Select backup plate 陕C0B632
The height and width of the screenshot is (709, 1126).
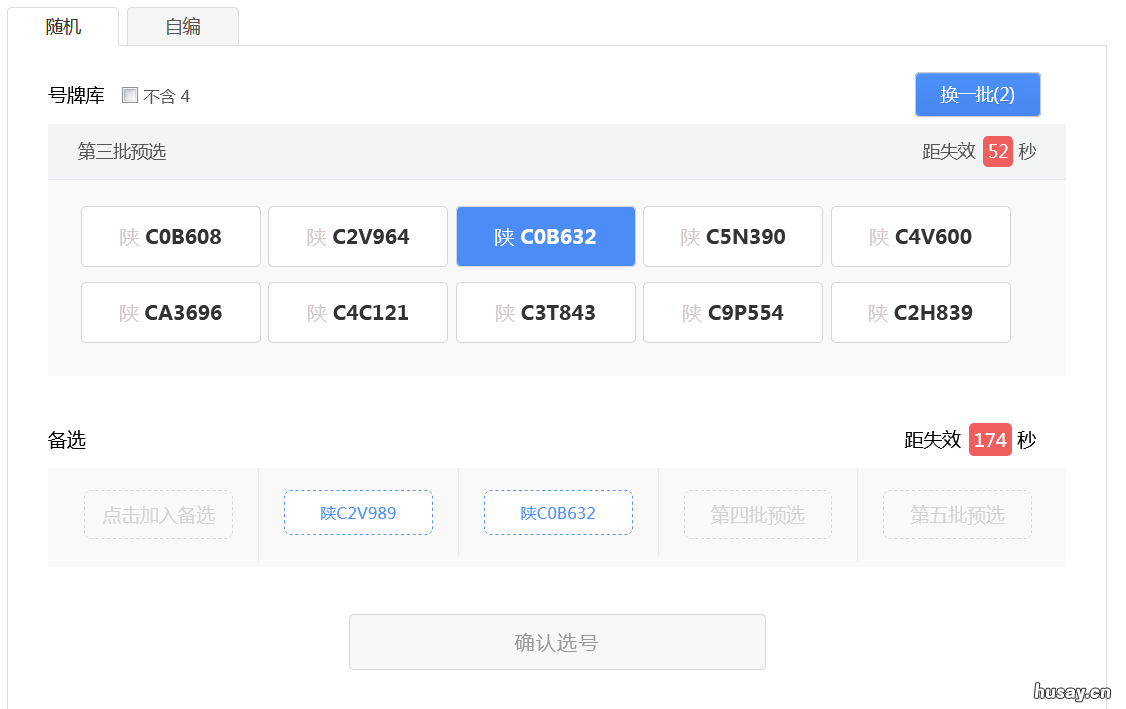(x=558, y=512)
